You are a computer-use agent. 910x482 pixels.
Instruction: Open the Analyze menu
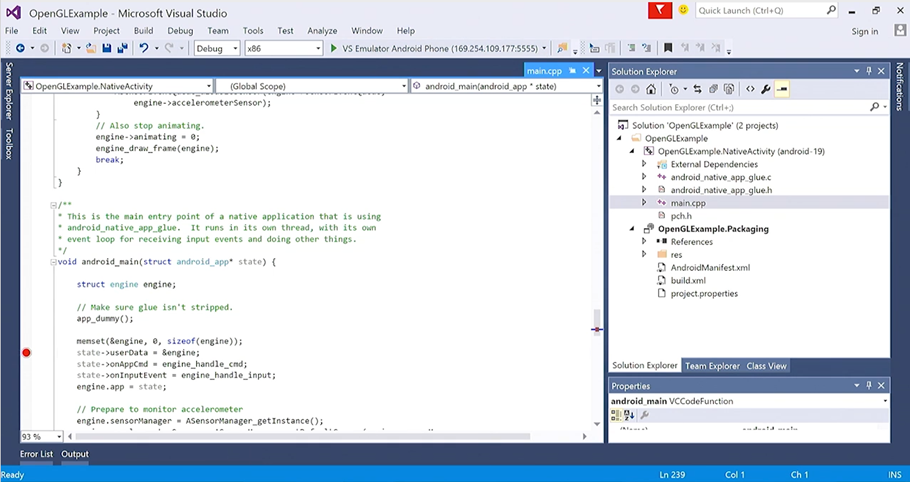click(322, 31)
